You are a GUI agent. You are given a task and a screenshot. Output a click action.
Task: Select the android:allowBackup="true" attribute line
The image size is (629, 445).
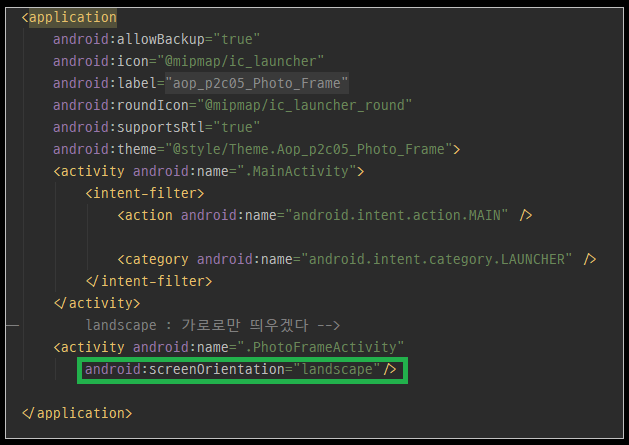click(x=156, y=39)
